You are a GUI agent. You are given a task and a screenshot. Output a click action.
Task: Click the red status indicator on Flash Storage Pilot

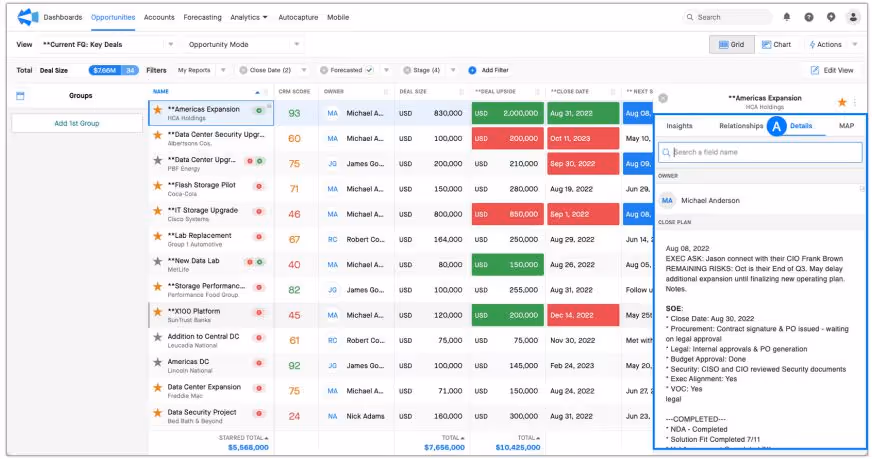(x=259, y=186)
